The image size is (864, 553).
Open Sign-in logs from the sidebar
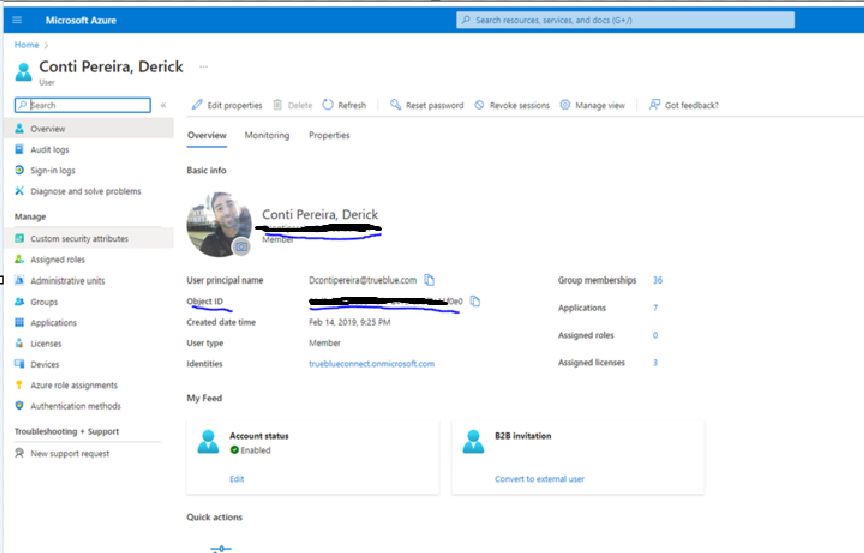tap(52, 170)
